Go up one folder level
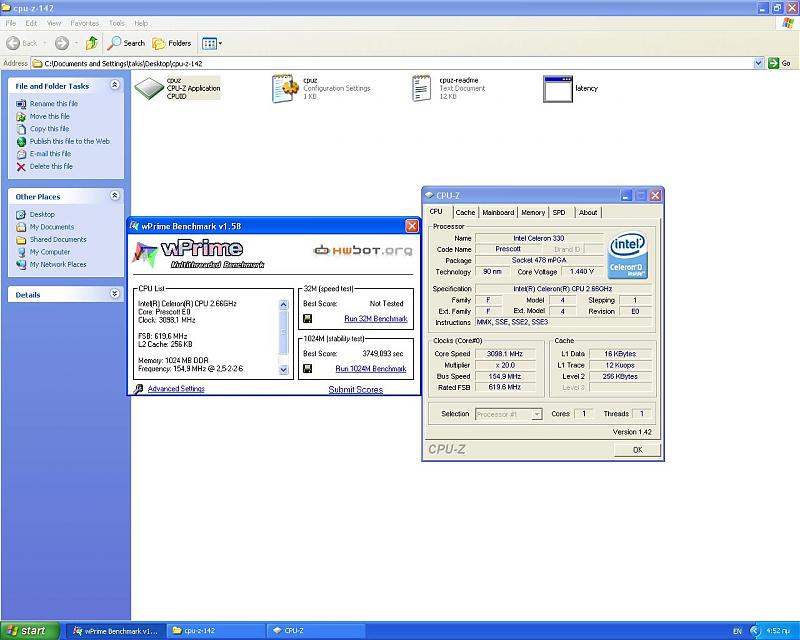Viewport: 800px width, 640px height. pos(92,43)
